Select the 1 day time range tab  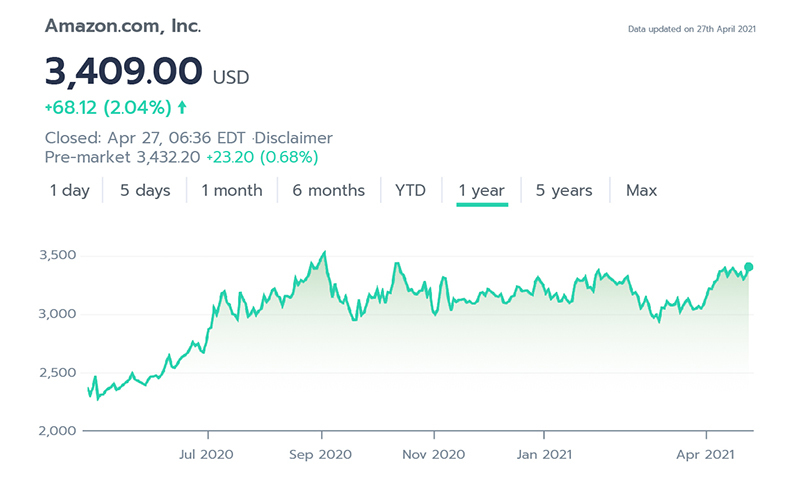[x=69, y=191]
